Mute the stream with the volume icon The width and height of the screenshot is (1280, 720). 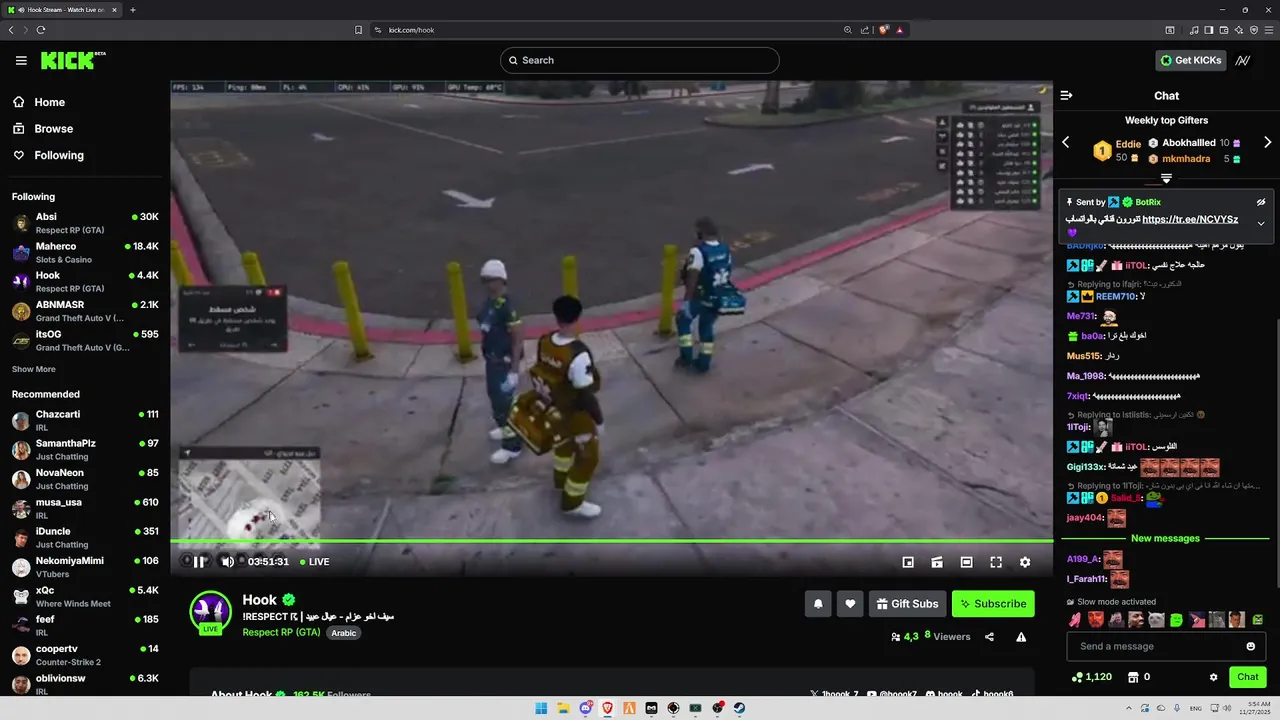point(227,562)
